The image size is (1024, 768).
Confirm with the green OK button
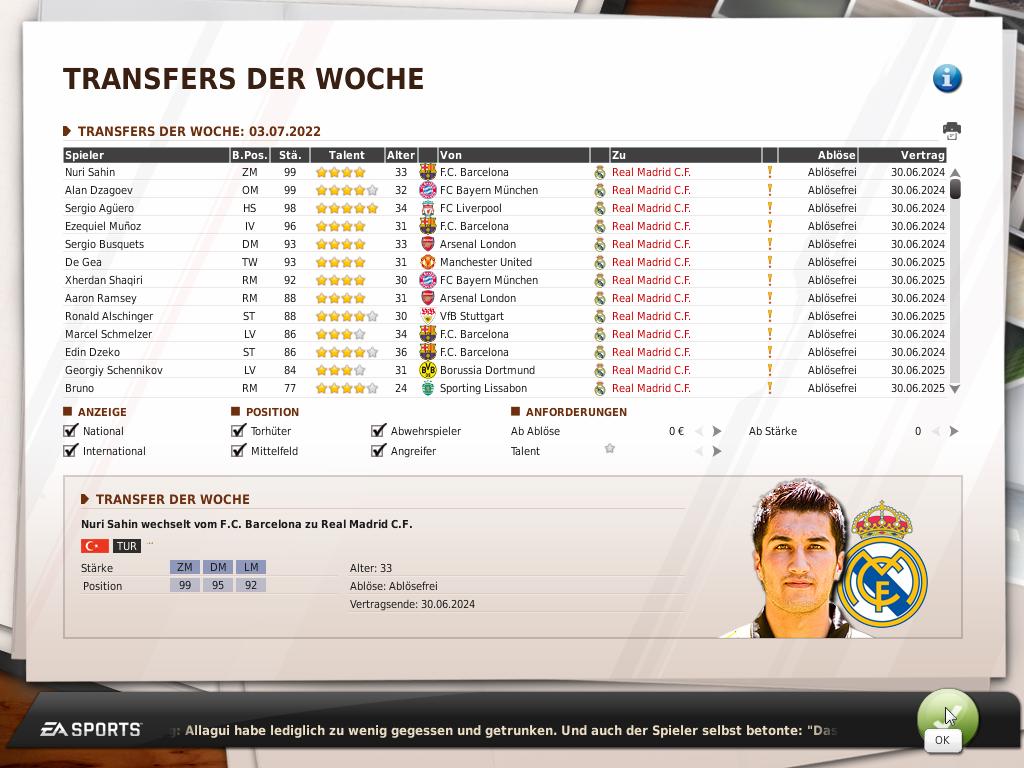(947, 720)
